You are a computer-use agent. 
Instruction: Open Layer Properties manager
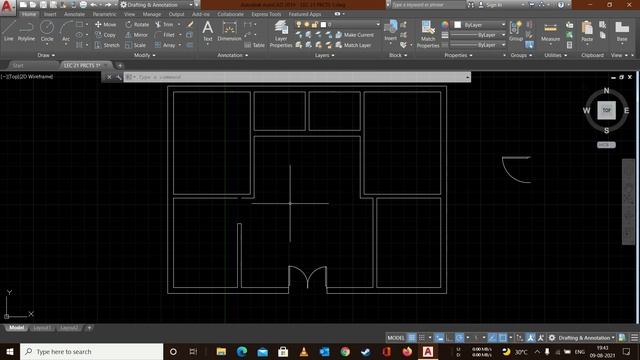point(281,34)
